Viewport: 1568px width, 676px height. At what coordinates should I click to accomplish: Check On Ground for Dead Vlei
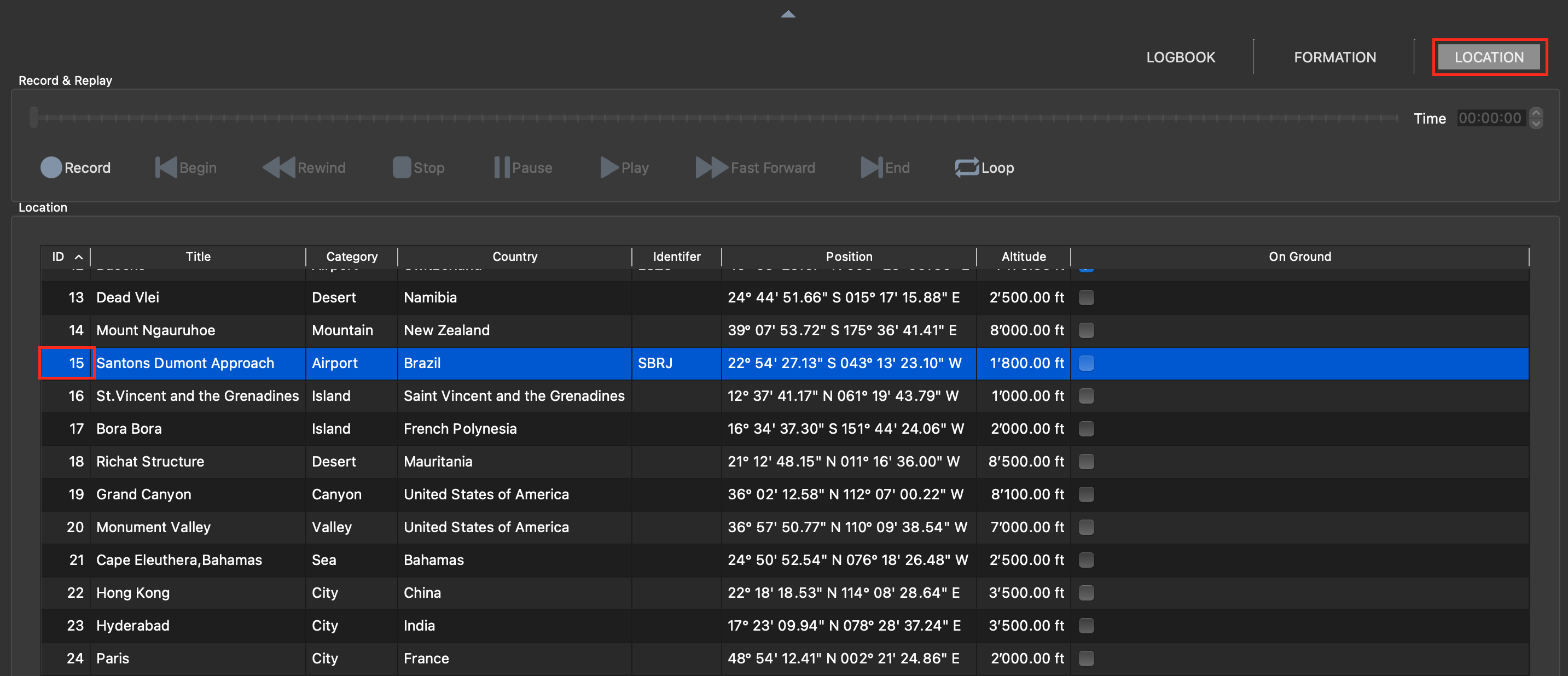[x=1086, y=298]
